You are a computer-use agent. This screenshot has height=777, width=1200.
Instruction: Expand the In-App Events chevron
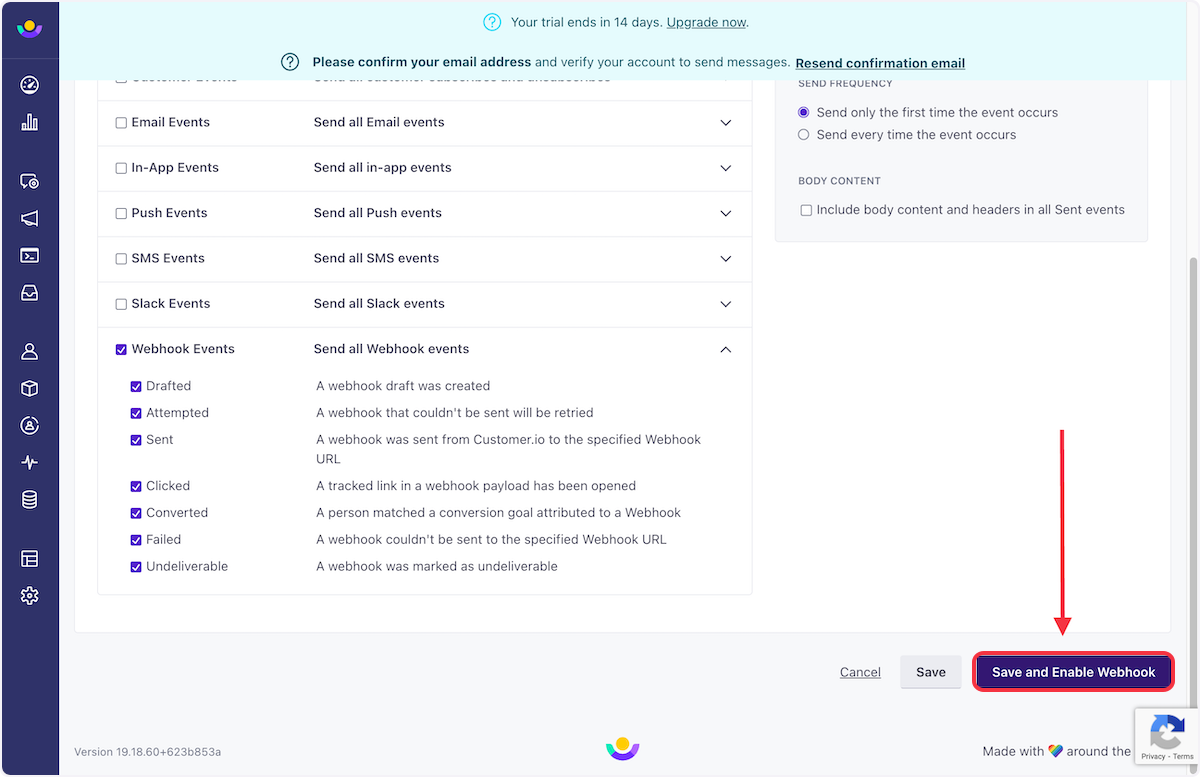click(x=726, y=168)
